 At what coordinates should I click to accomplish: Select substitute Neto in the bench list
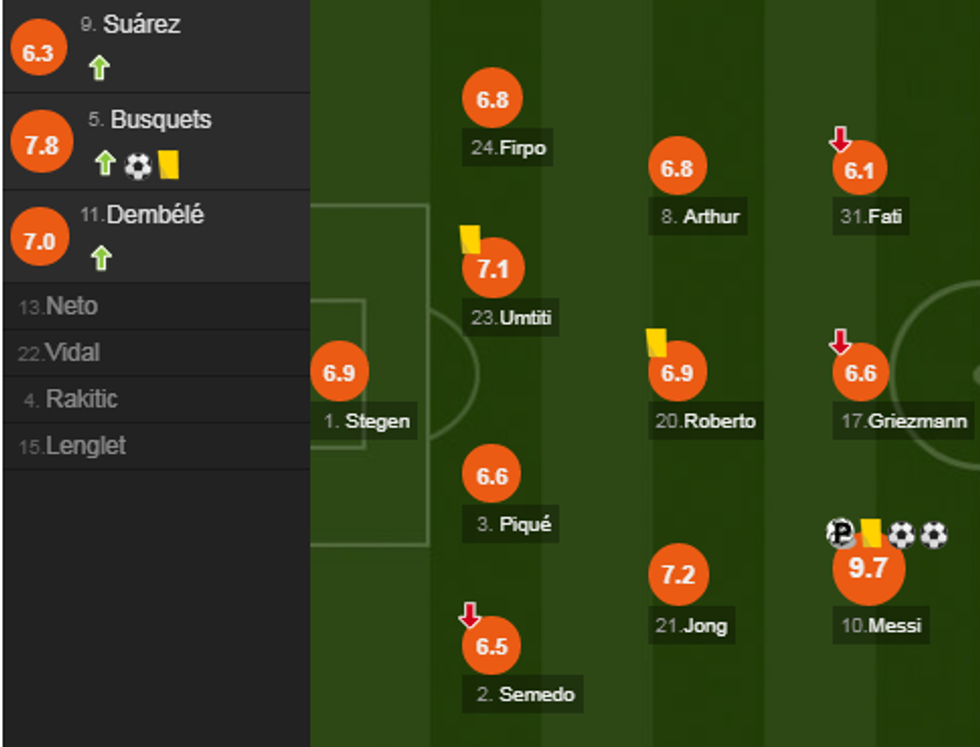click(x=72, y=306)
